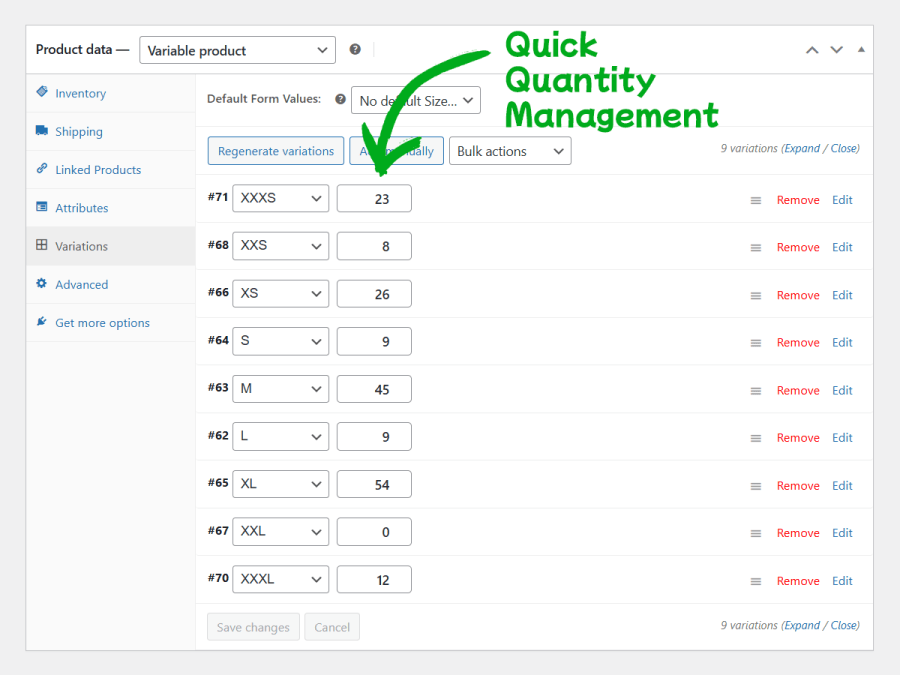Click the Regenerate variations button
900x675 pixels.
point(276,151)
